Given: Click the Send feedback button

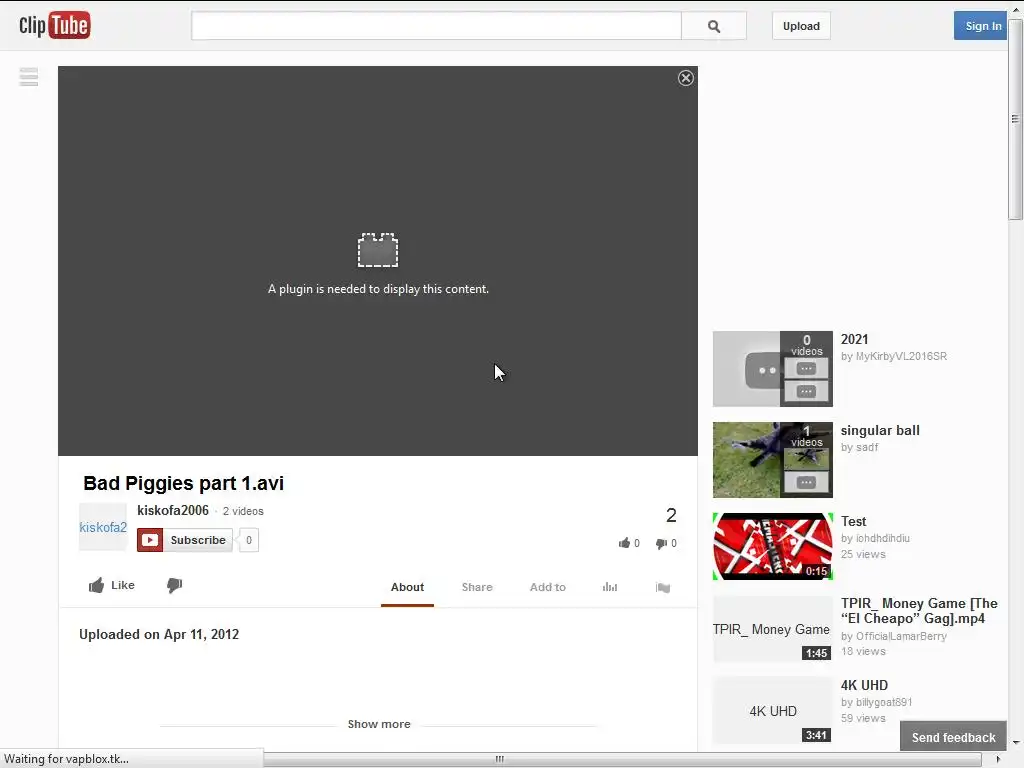Looking at the screenshot, I should (x=953, y=737).
